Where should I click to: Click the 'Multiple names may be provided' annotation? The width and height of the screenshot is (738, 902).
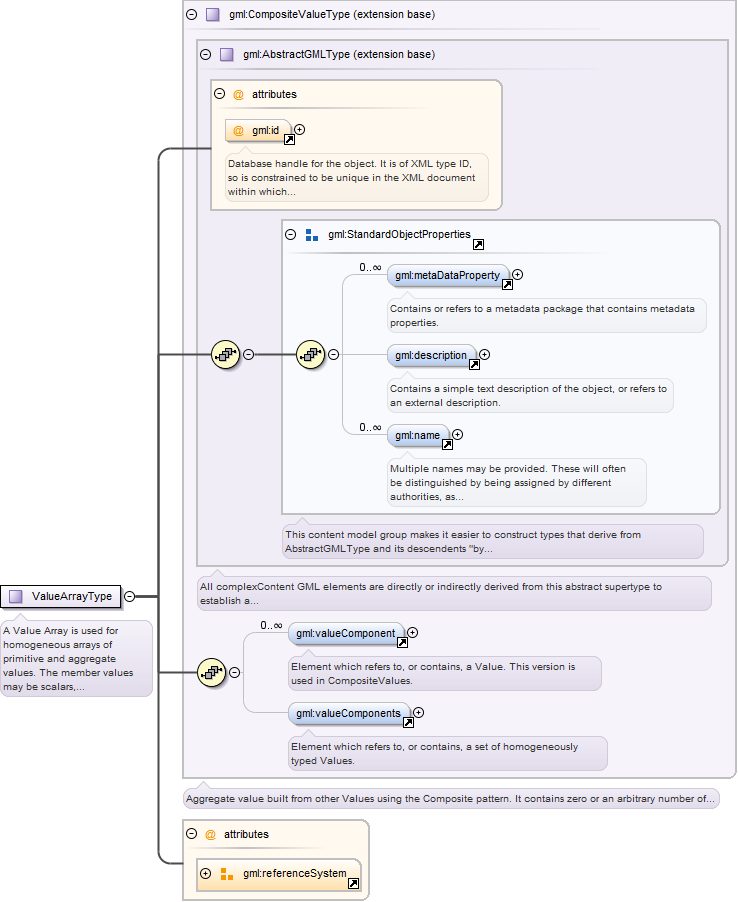point(517,483)
